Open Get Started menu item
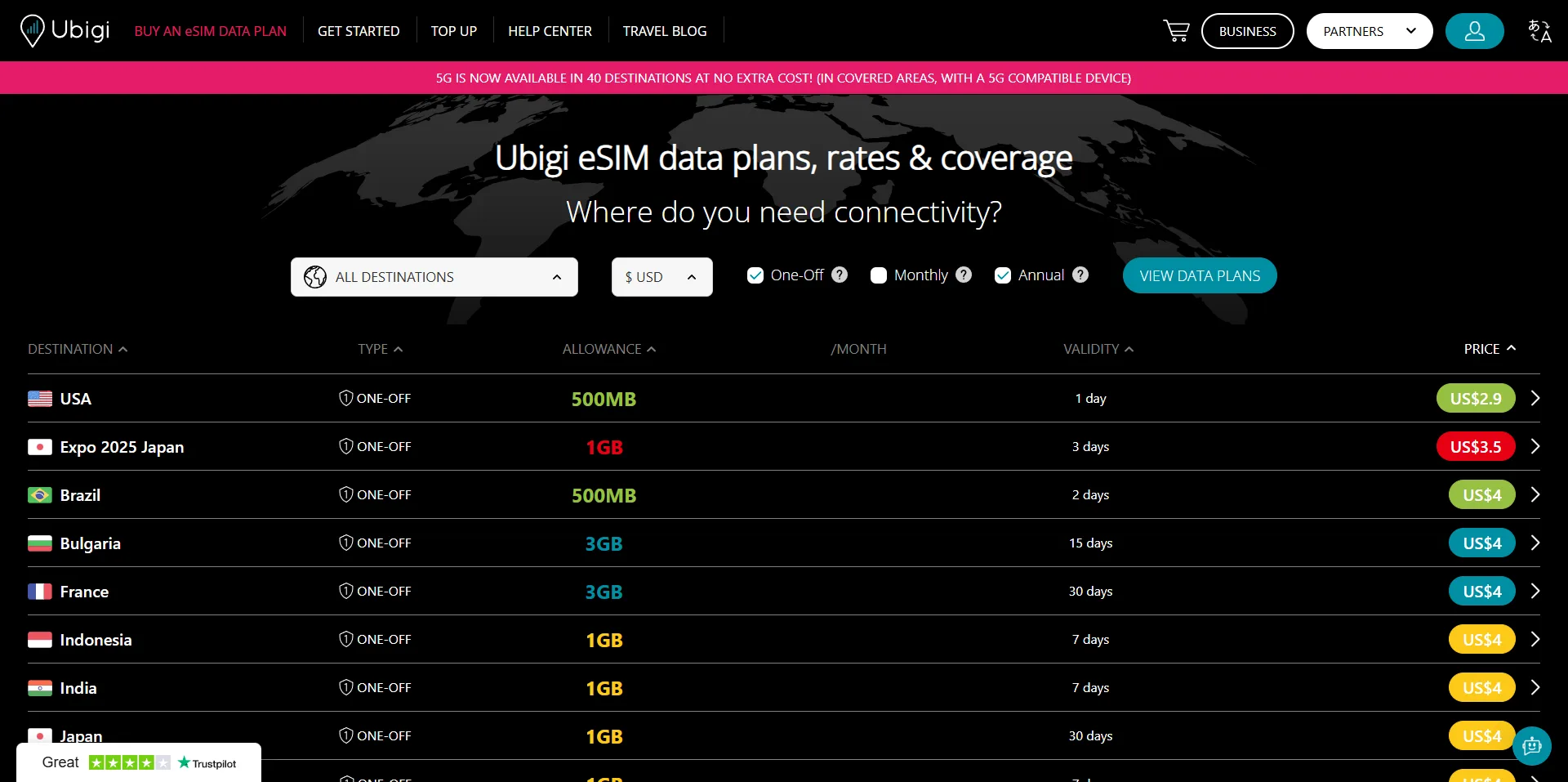The height and width of the screenshot is (782, 1568). (359, 31)
